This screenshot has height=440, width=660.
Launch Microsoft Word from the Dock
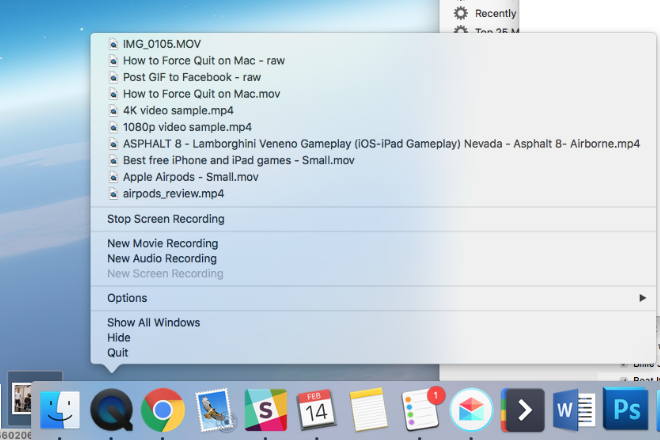tap(574, 410)
